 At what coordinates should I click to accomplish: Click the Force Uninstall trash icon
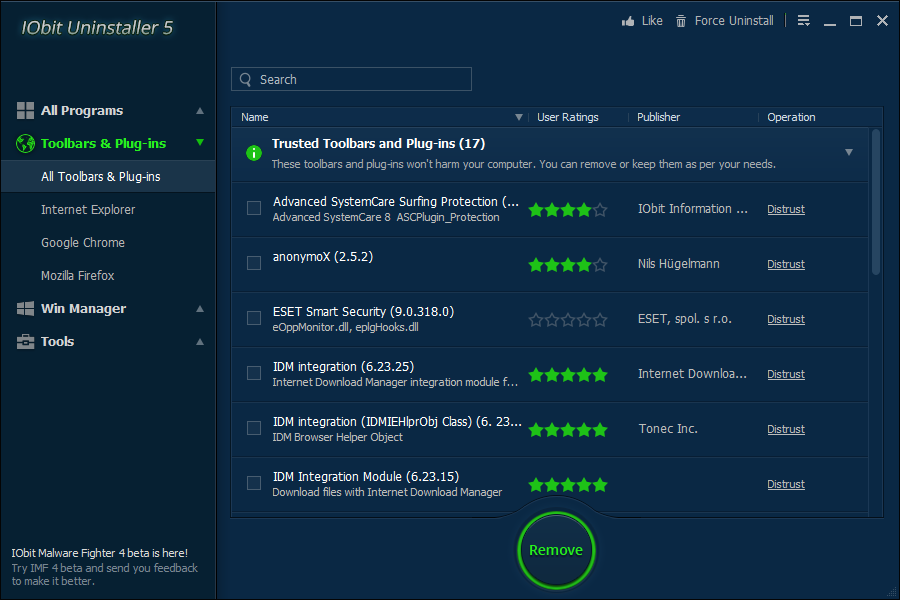[x=681, y=21]
